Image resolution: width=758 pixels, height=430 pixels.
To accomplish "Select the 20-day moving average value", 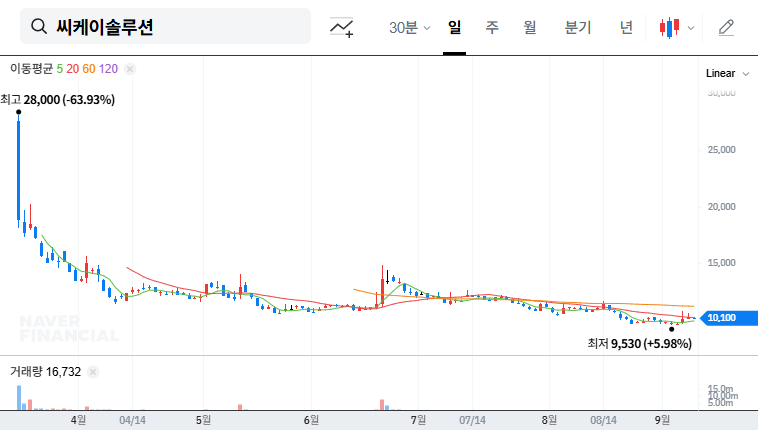I will 73,69.
